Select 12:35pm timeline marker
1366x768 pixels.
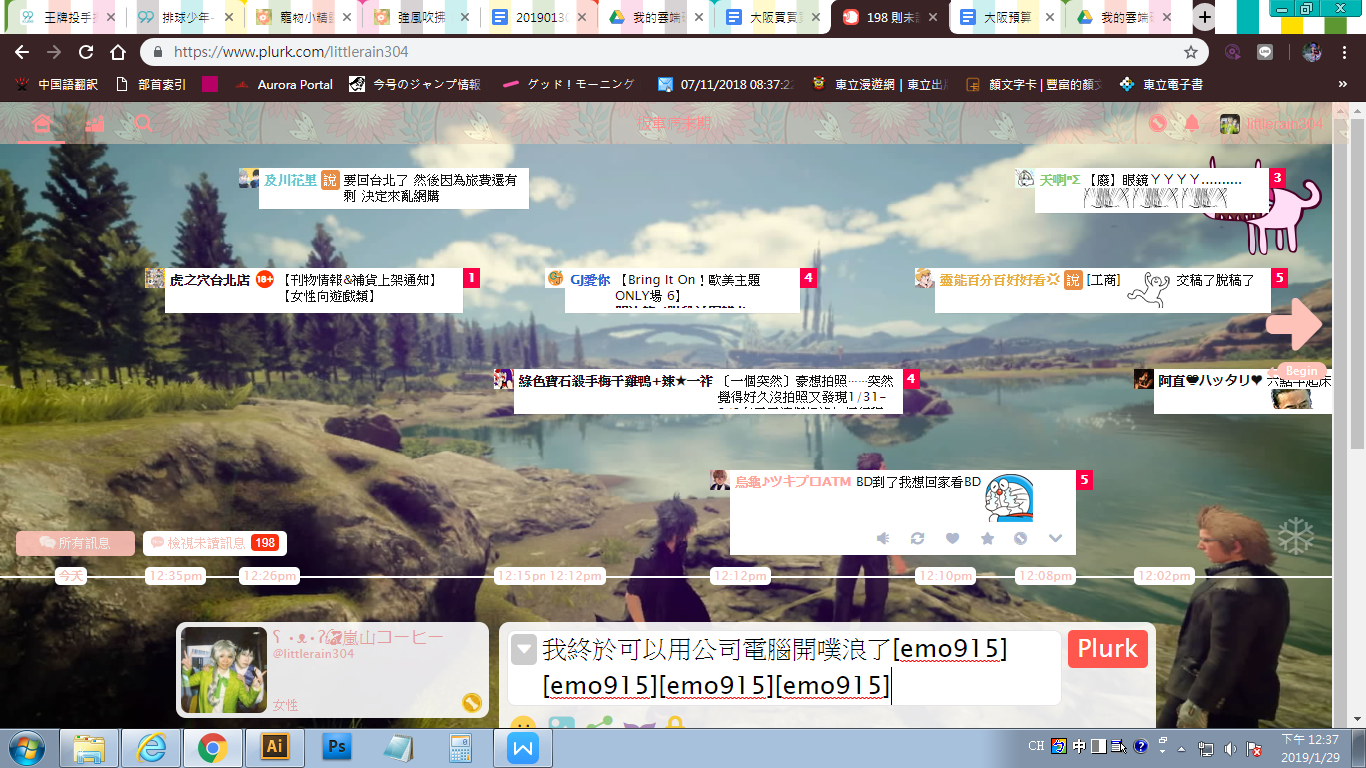coord(175,576)
